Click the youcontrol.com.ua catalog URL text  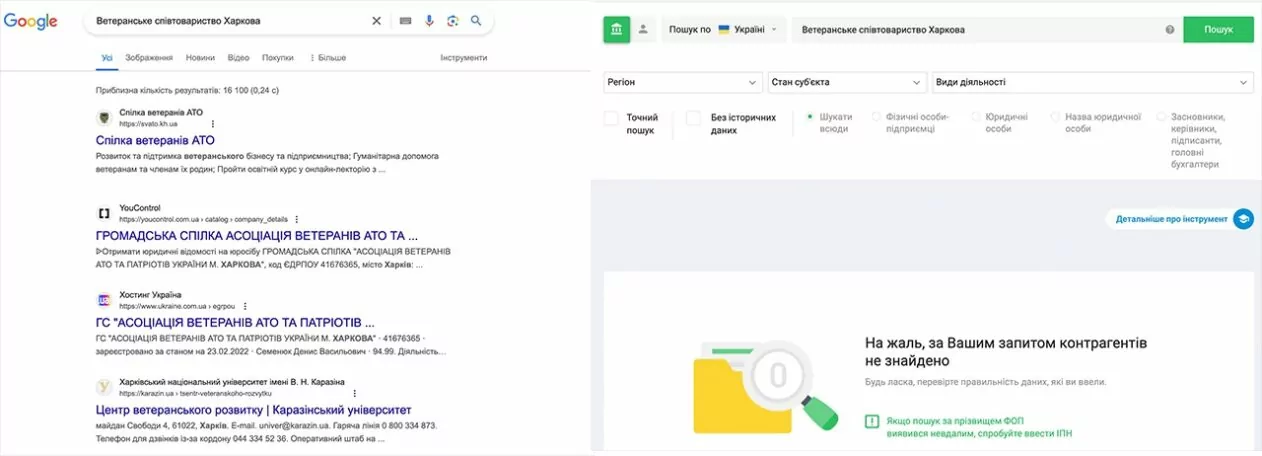[204, 219]
